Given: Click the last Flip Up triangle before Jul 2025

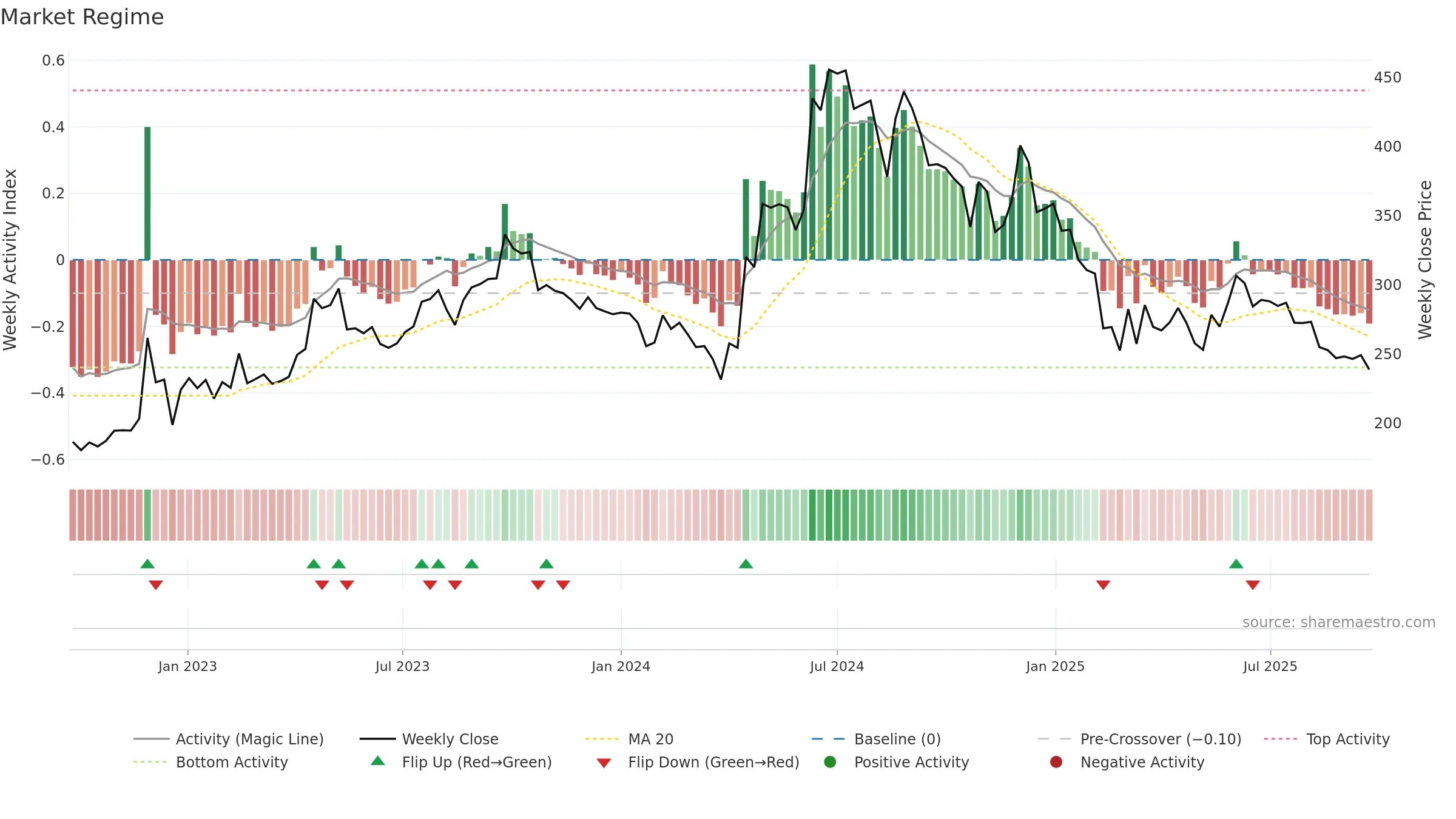Looking at the screenshot, I should [1236, 564].
